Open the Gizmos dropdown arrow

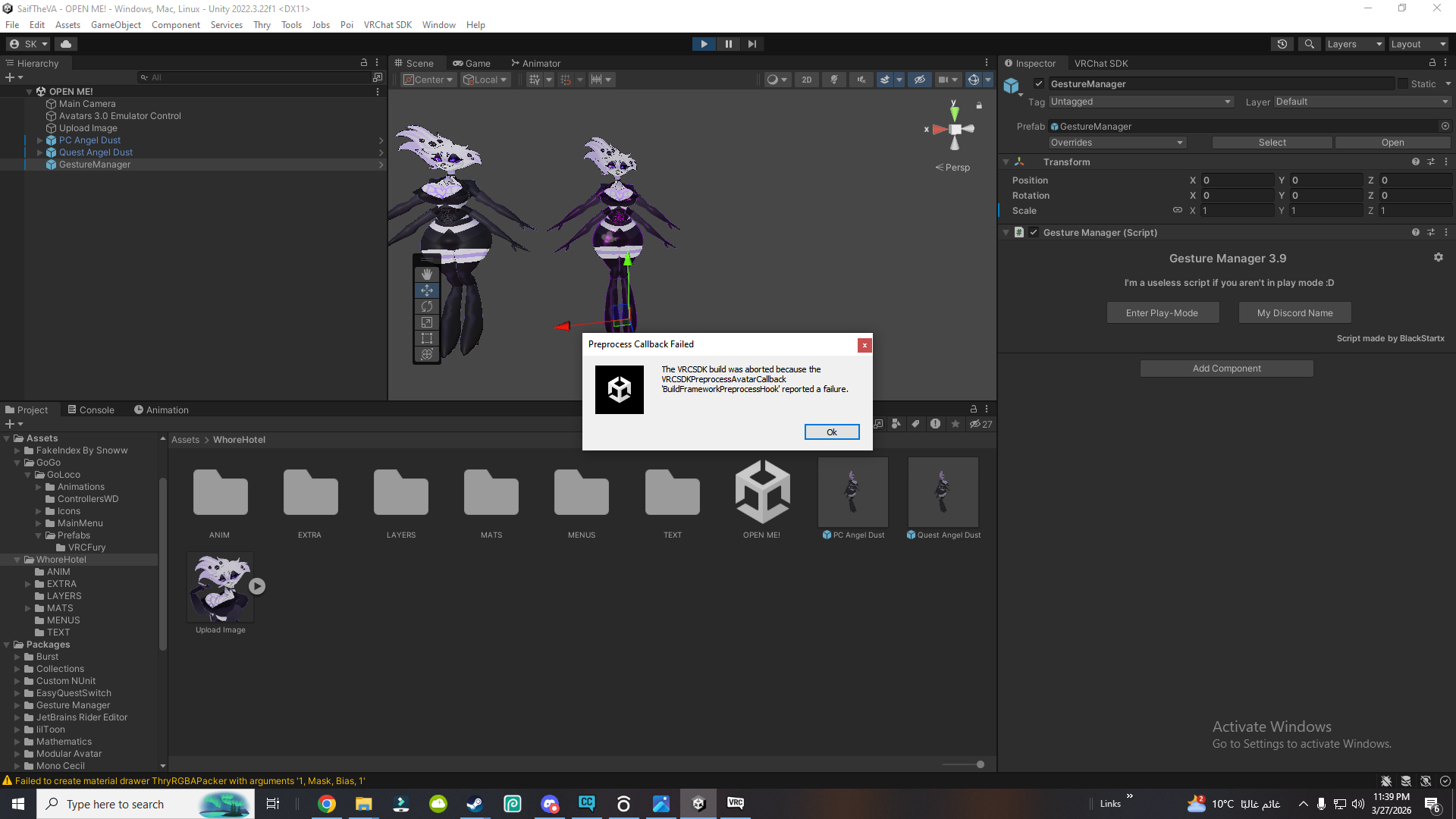coord(988,80)
